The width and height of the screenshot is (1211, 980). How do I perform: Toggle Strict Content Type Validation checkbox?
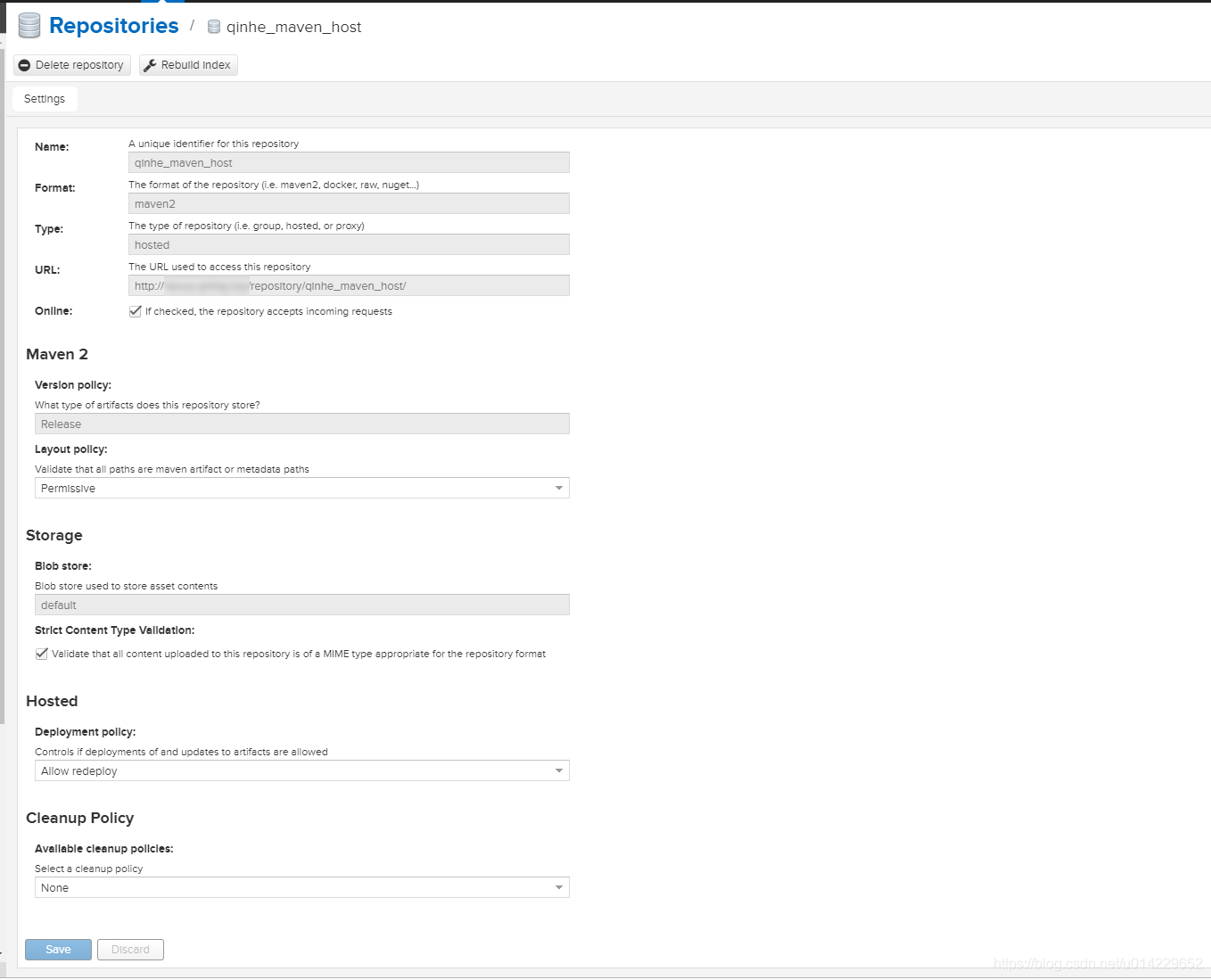coord(42,654)
